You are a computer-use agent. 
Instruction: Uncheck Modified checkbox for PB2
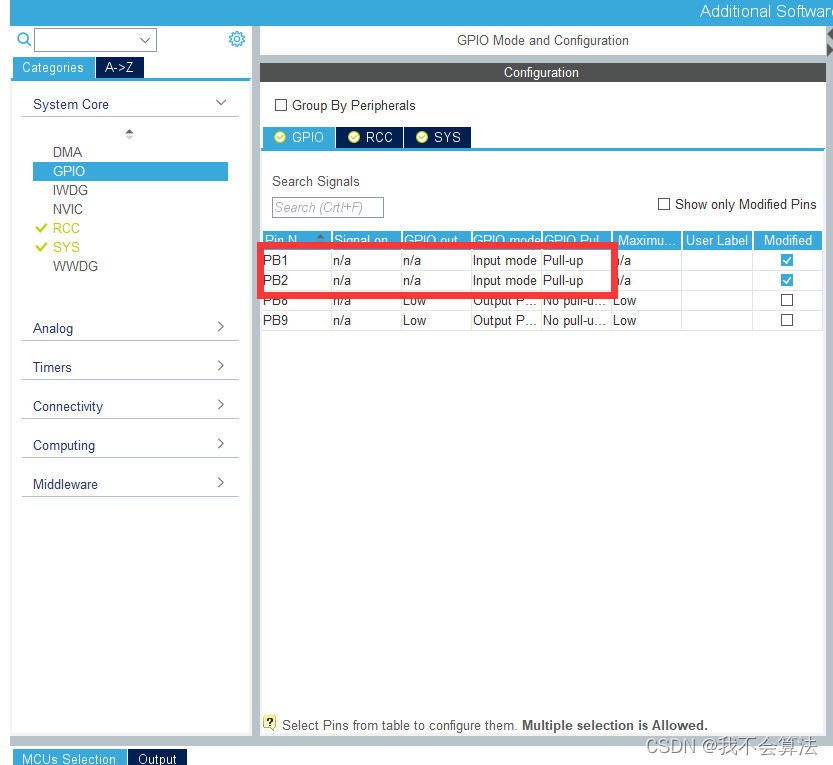click(x=787, y=280)
